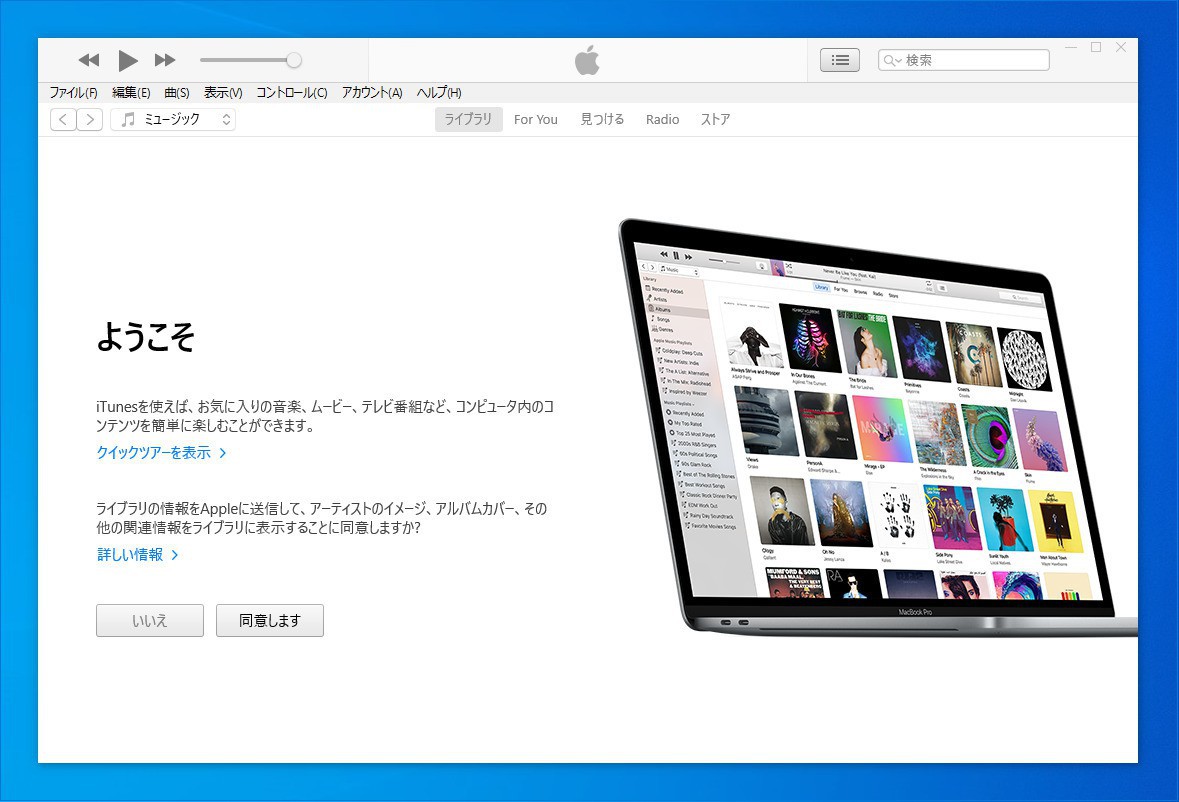Open the ヘルプ(H) menu
The height and width of the screenshot is (802, 1179).
(439, 92)
